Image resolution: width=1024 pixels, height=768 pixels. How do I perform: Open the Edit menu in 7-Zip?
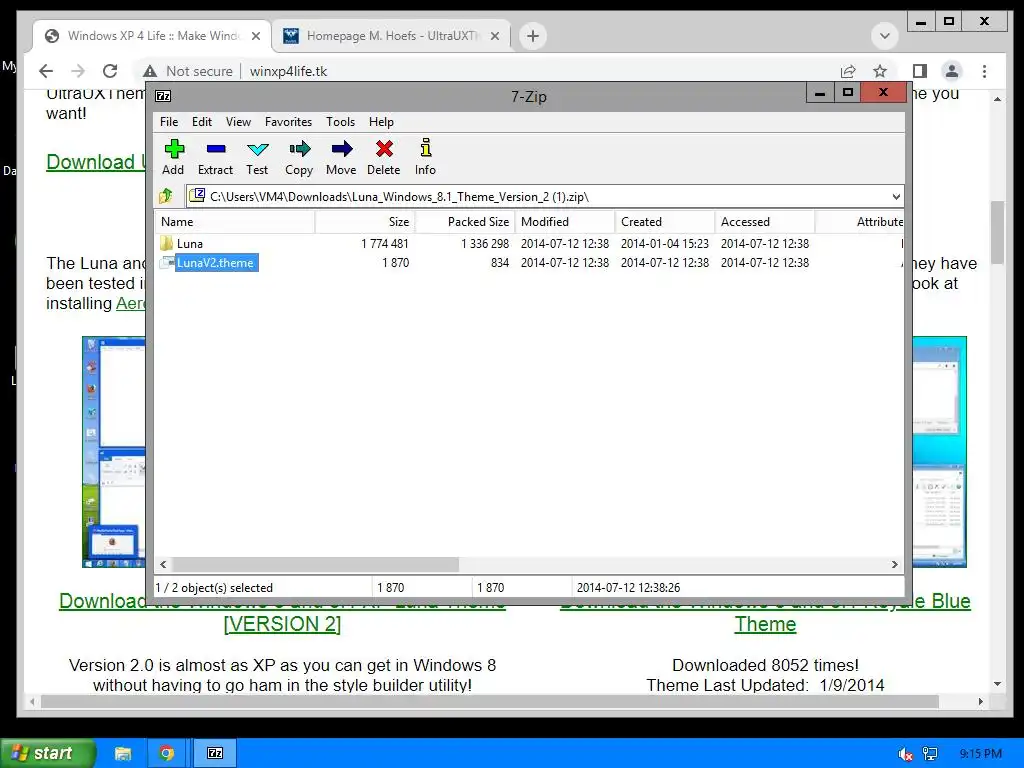pos(201,121)
